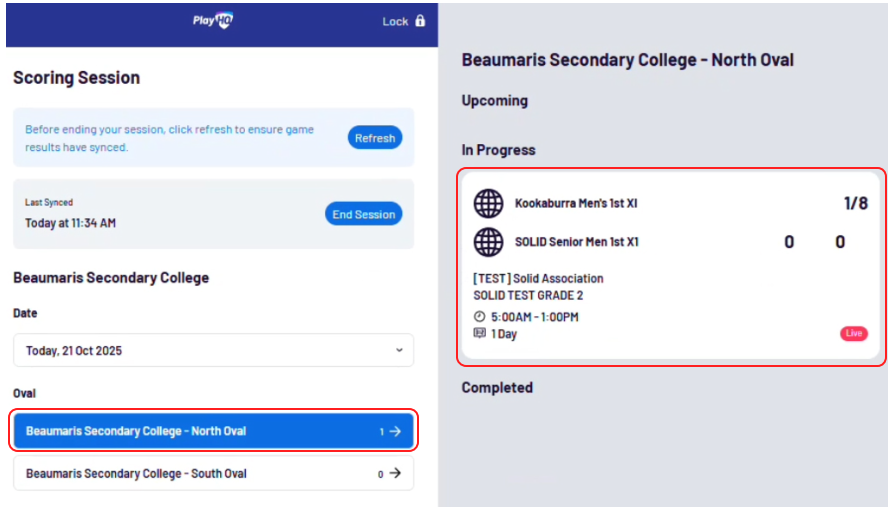893x512 pixels.
Task: Click the 1/8 score for Kookaburra
Action: tap(856, 203)
